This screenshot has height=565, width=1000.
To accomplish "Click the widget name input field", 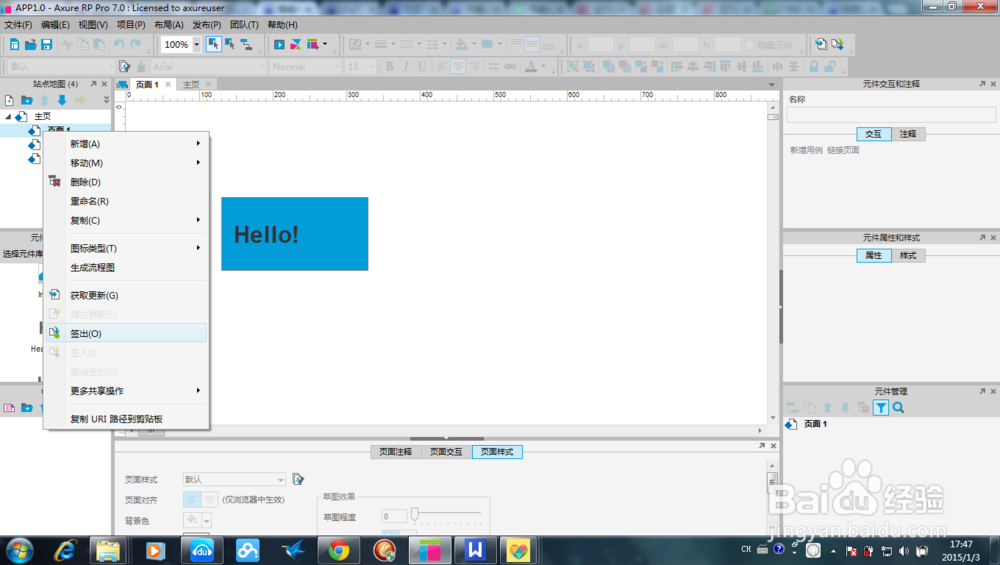I will point(891,114).
